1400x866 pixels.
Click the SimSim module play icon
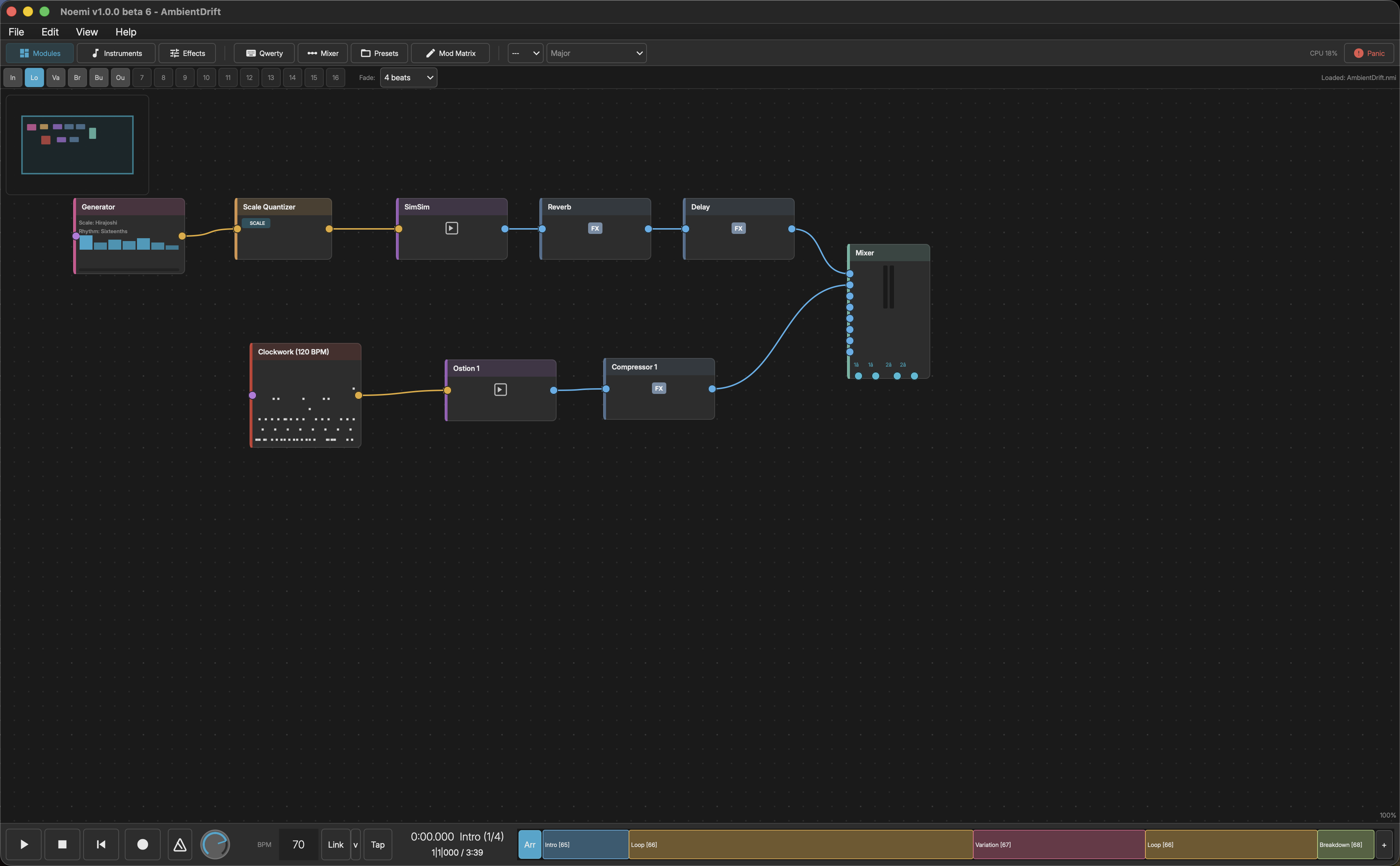click(x=451, y=229)
